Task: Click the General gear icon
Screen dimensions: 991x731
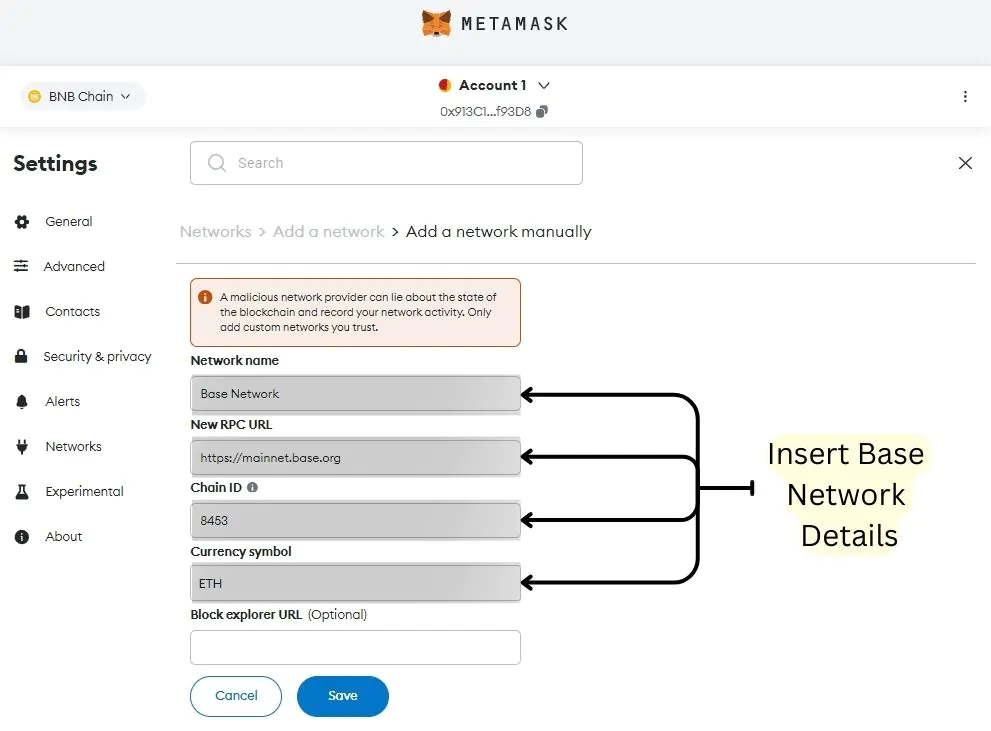Action: tap(22, 222)
